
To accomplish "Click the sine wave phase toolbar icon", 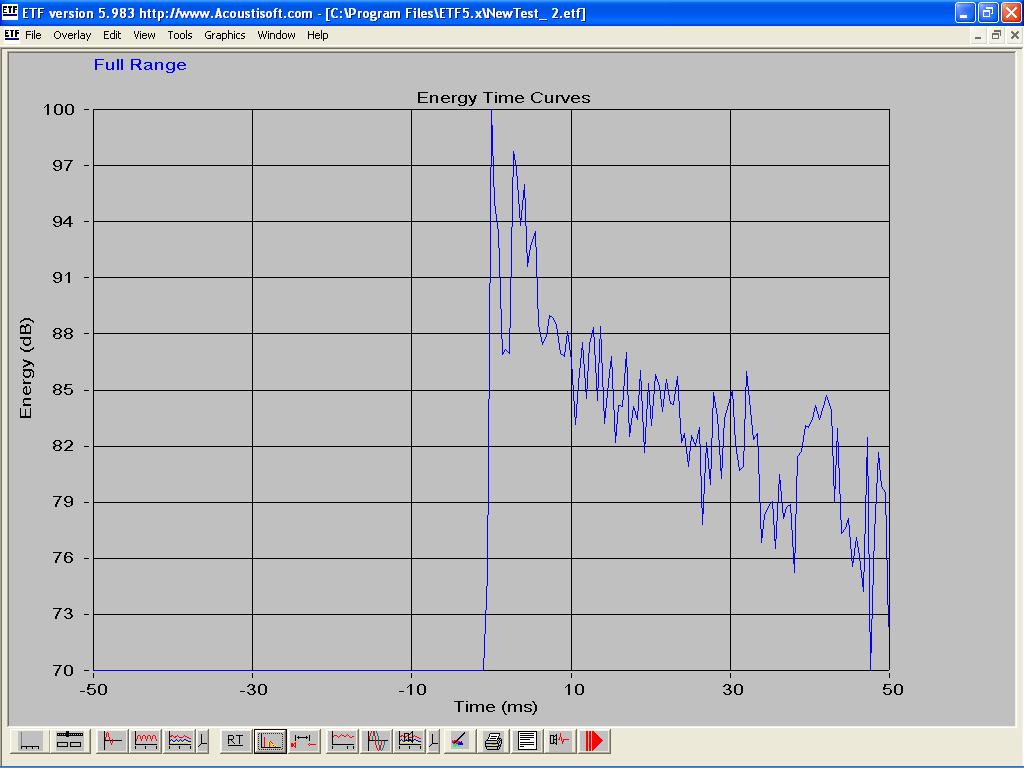I will point(377,741).
